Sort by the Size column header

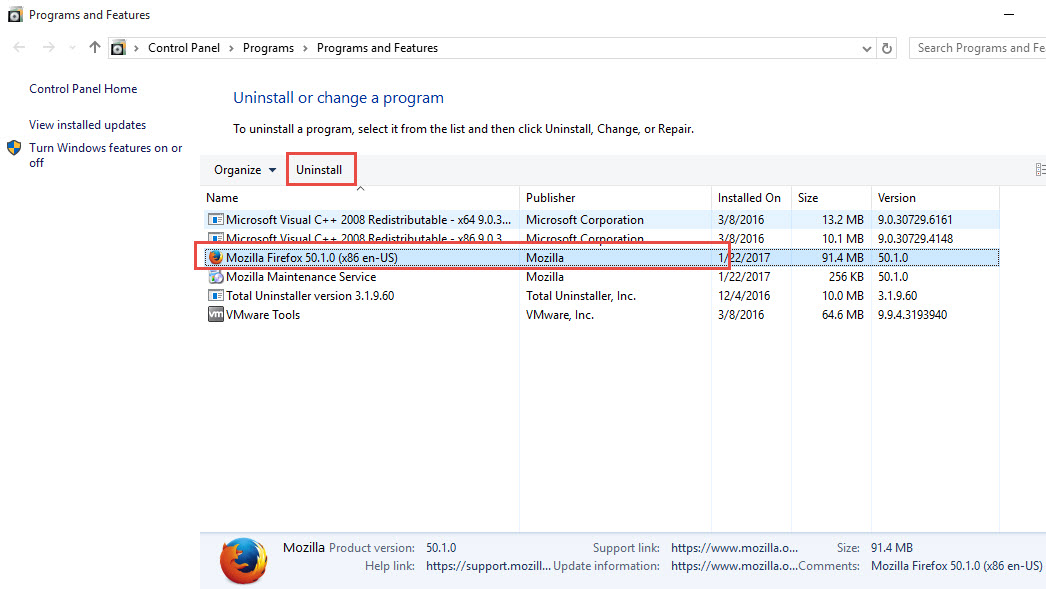point(808,197)
